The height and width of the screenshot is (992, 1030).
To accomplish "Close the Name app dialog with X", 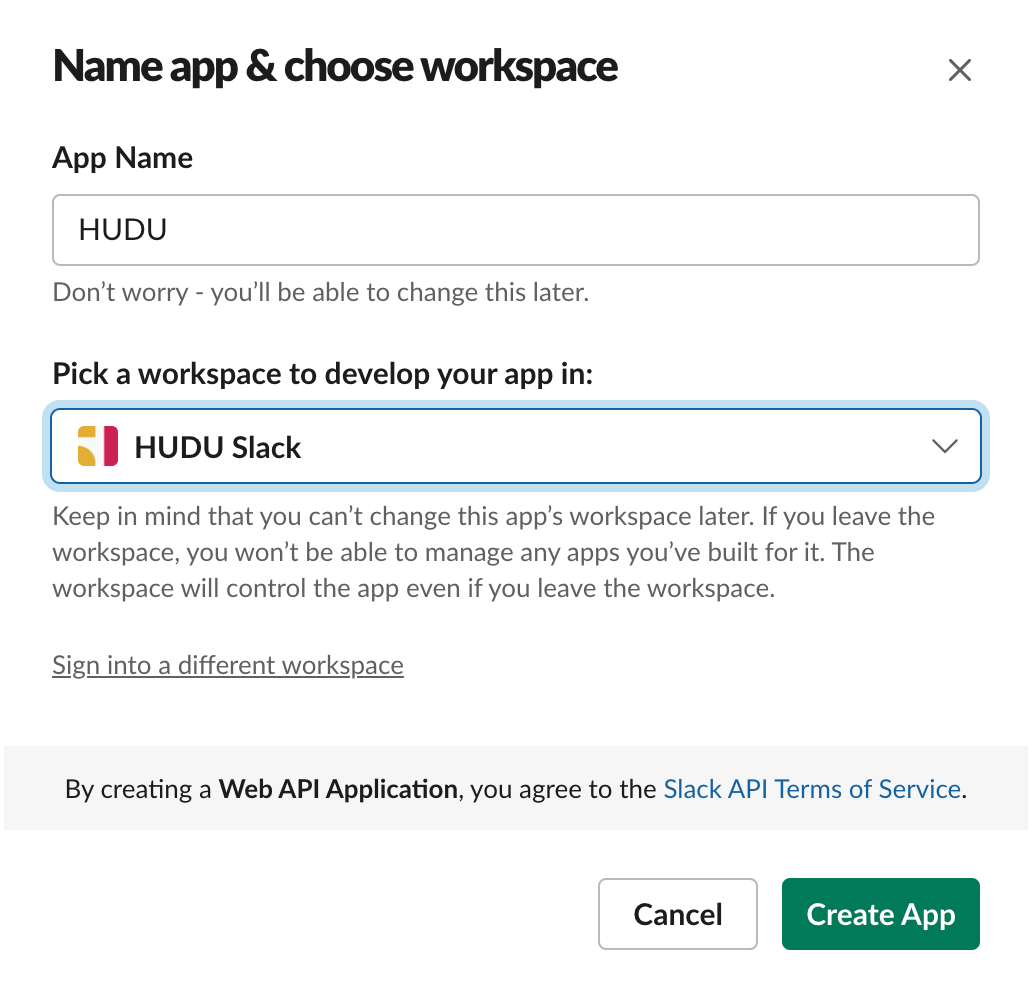I will pyautogui.click(x=959, y=70).
